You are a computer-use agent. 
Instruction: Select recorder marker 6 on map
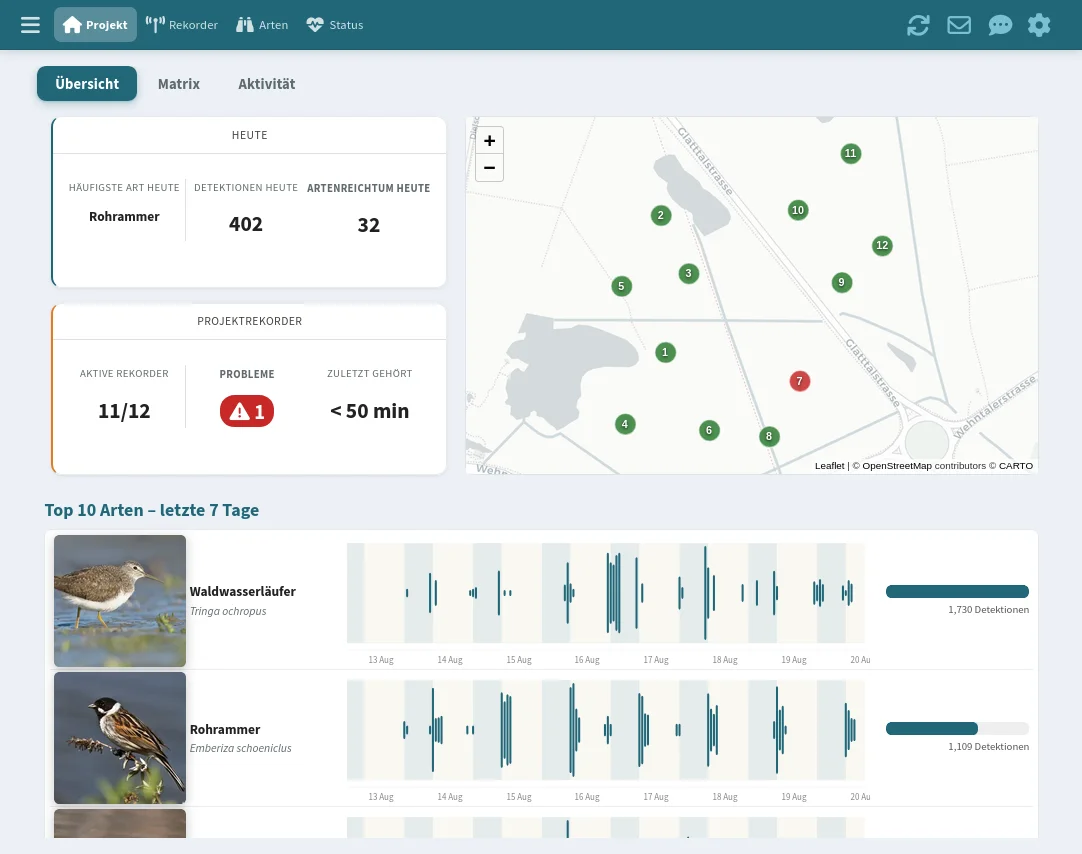tap(709, 430)
